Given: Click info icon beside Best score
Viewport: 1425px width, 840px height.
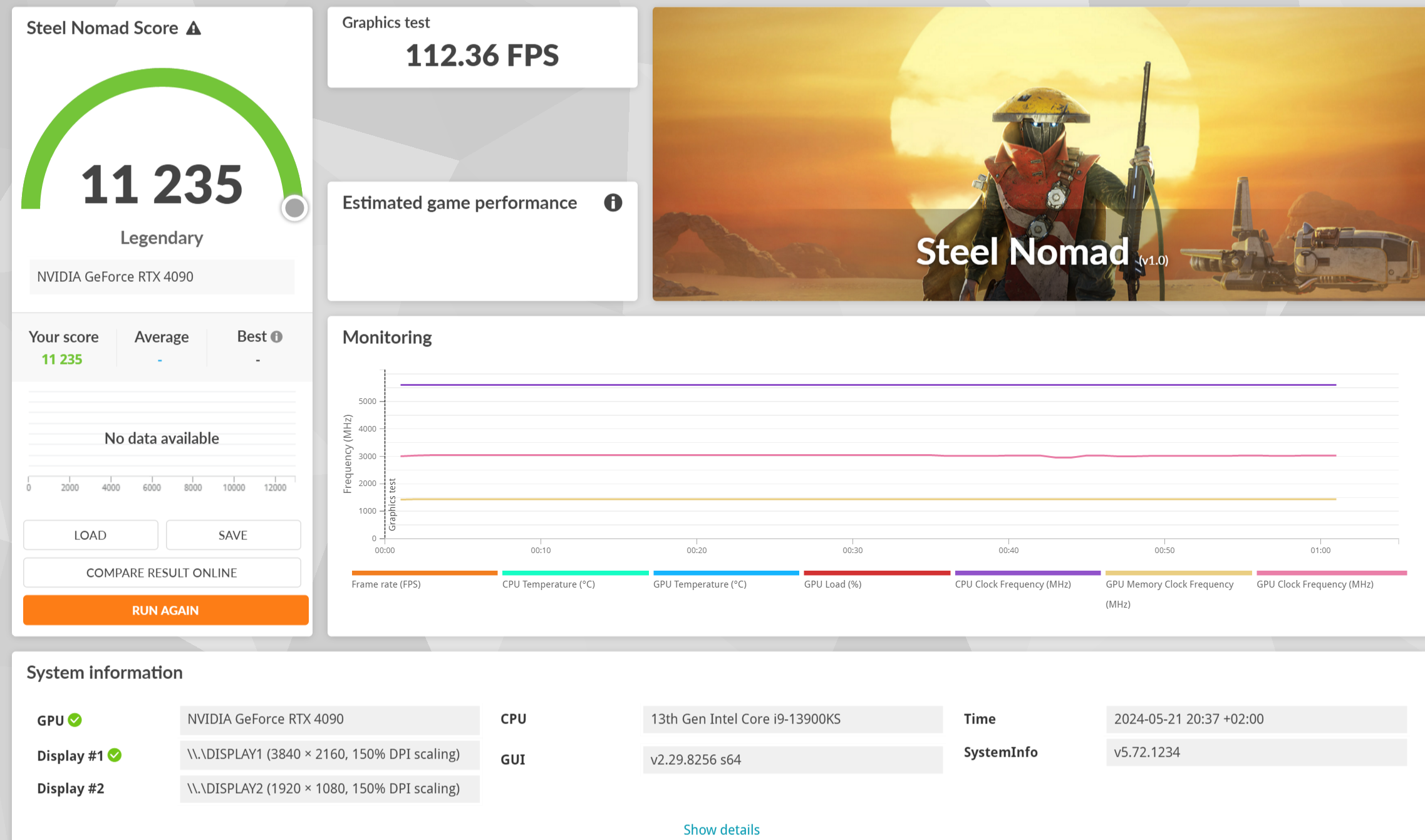Looking at the screenshot, I should [x=276, y=337].
